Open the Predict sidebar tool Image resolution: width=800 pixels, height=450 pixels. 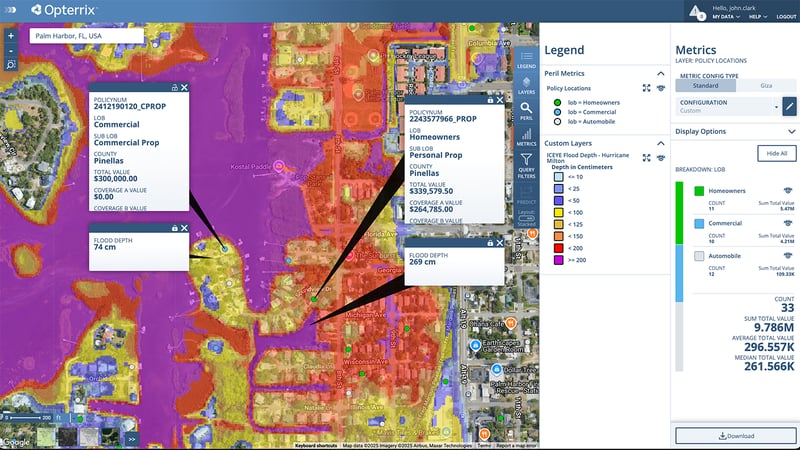[526, 194]
